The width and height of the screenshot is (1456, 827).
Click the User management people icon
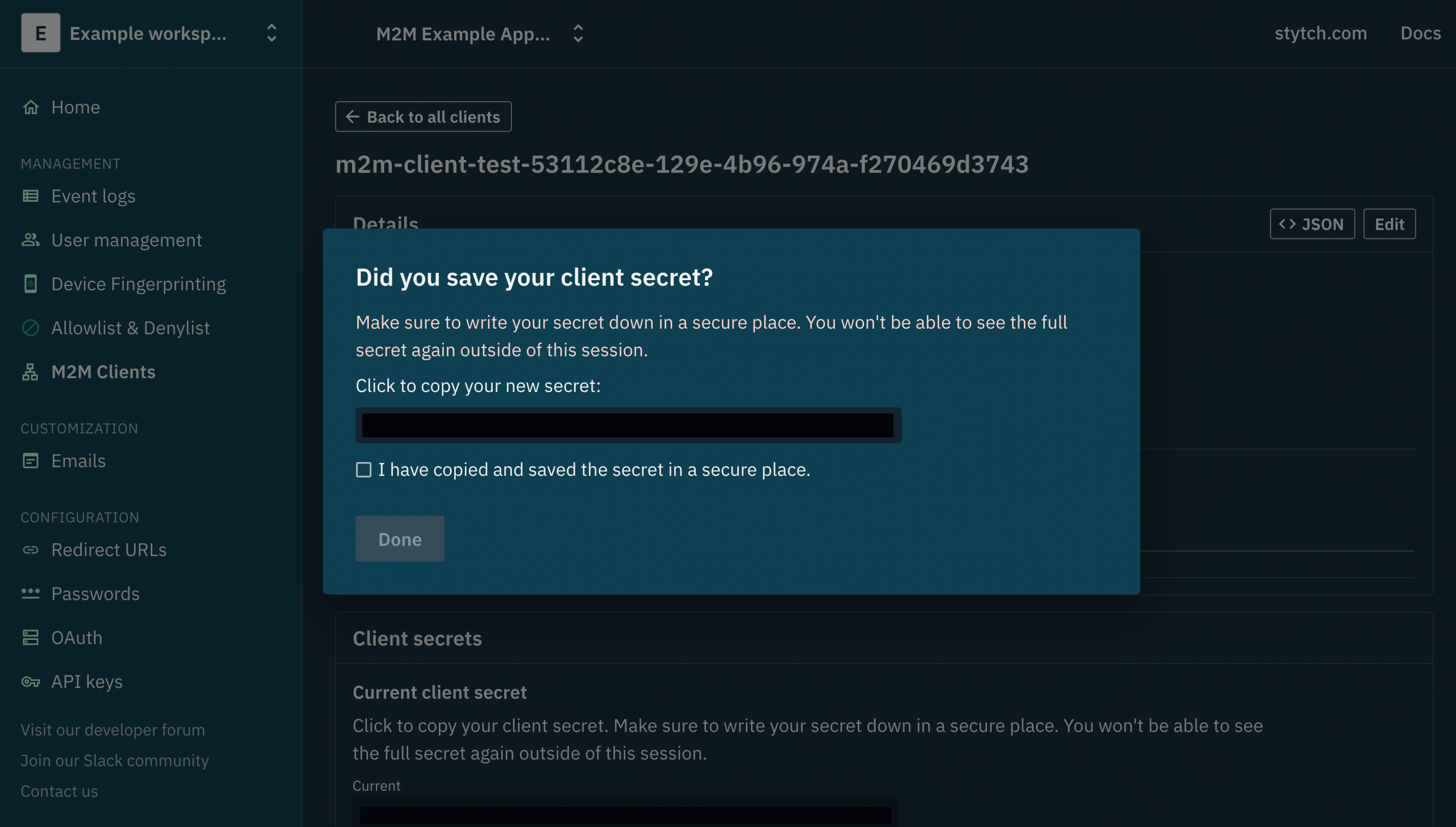[31, 240]
